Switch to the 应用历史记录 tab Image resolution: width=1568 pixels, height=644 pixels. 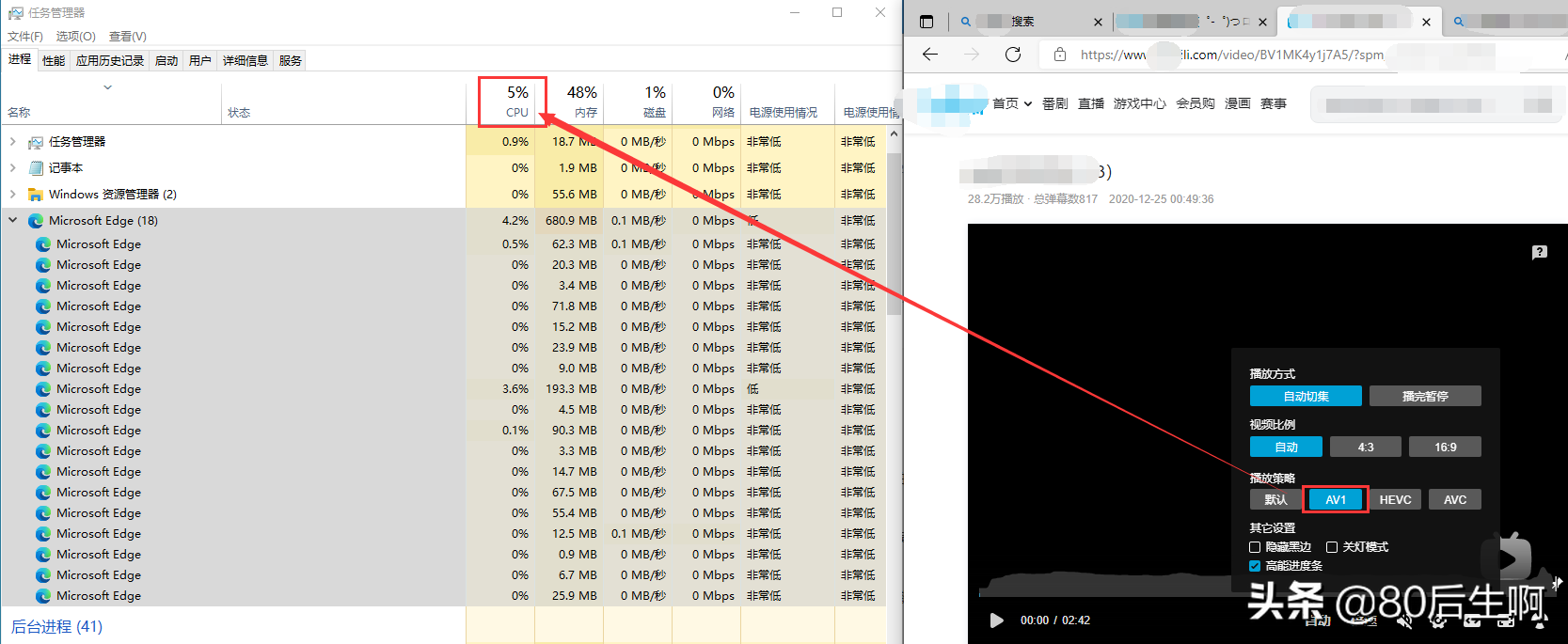[x=110, y=61]
